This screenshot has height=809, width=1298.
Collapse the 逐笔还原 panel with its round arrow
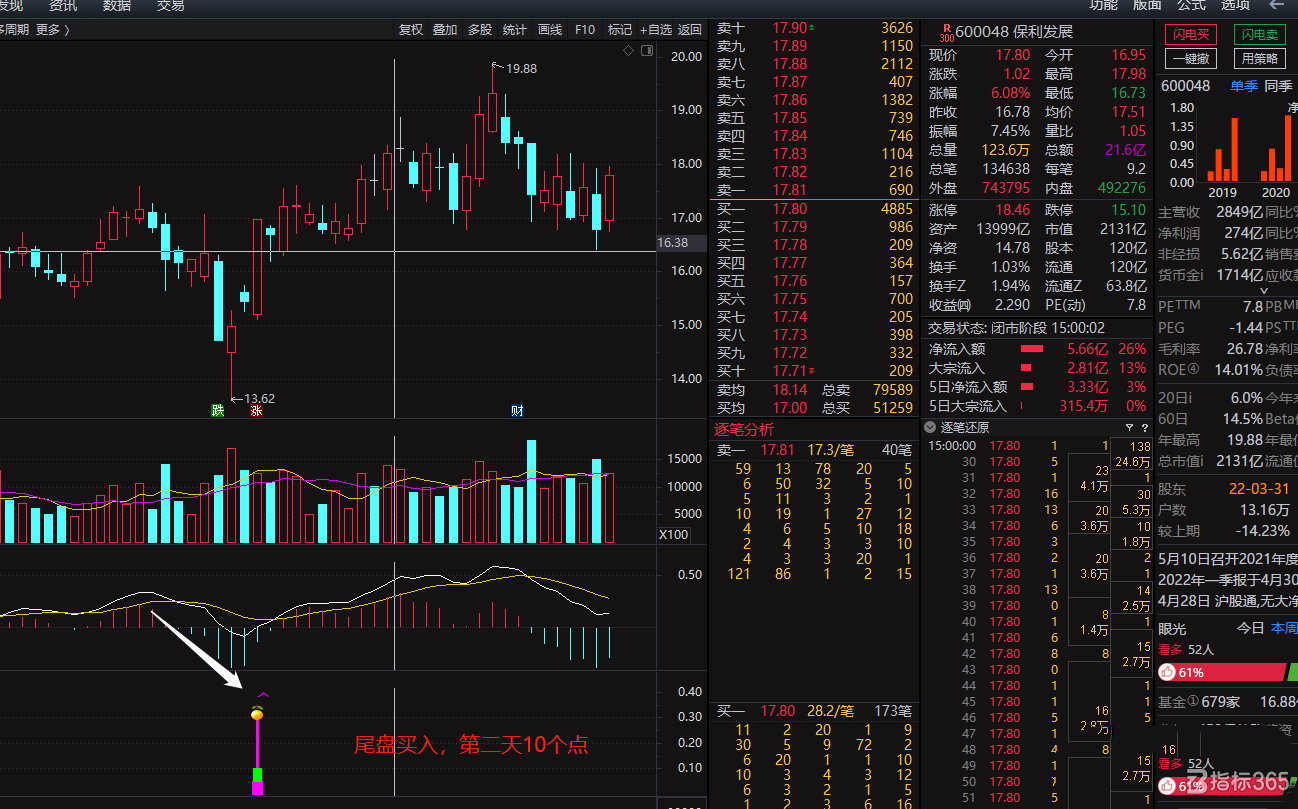click(x=930, y=427)
